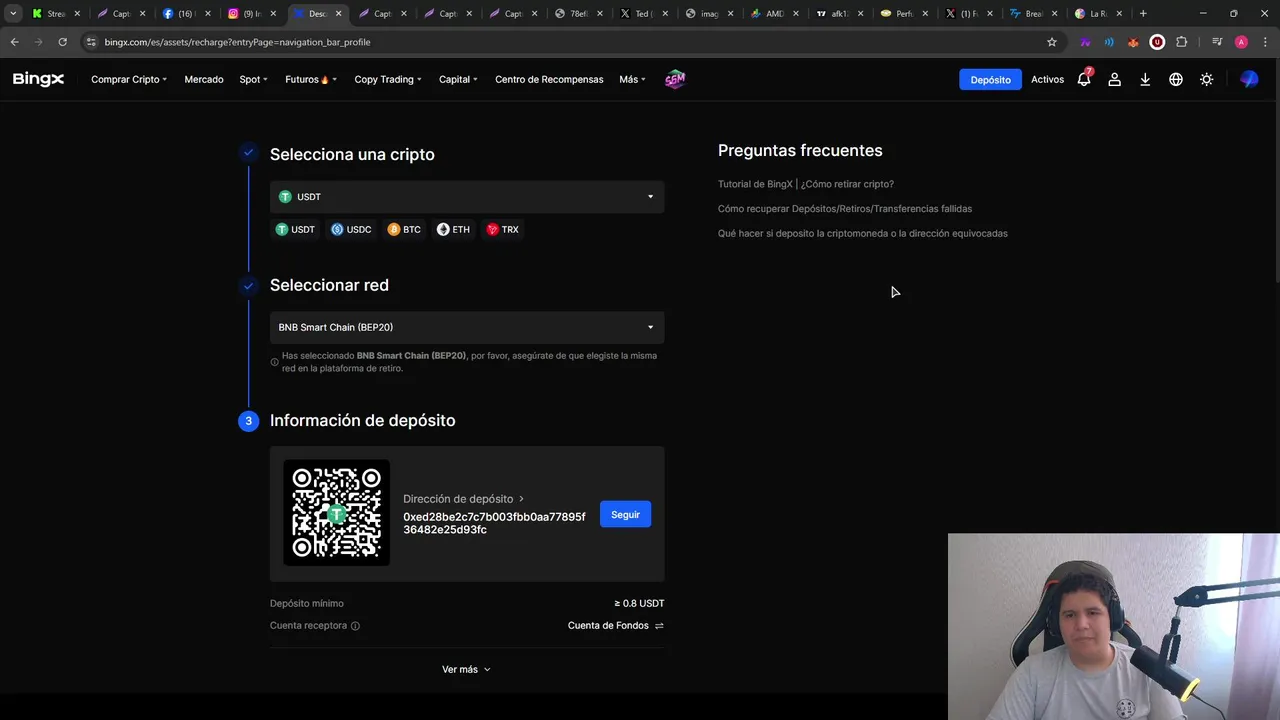The image size is (1280, 720).
Task: Click the browser address bar URL
Action: point(237,42)
